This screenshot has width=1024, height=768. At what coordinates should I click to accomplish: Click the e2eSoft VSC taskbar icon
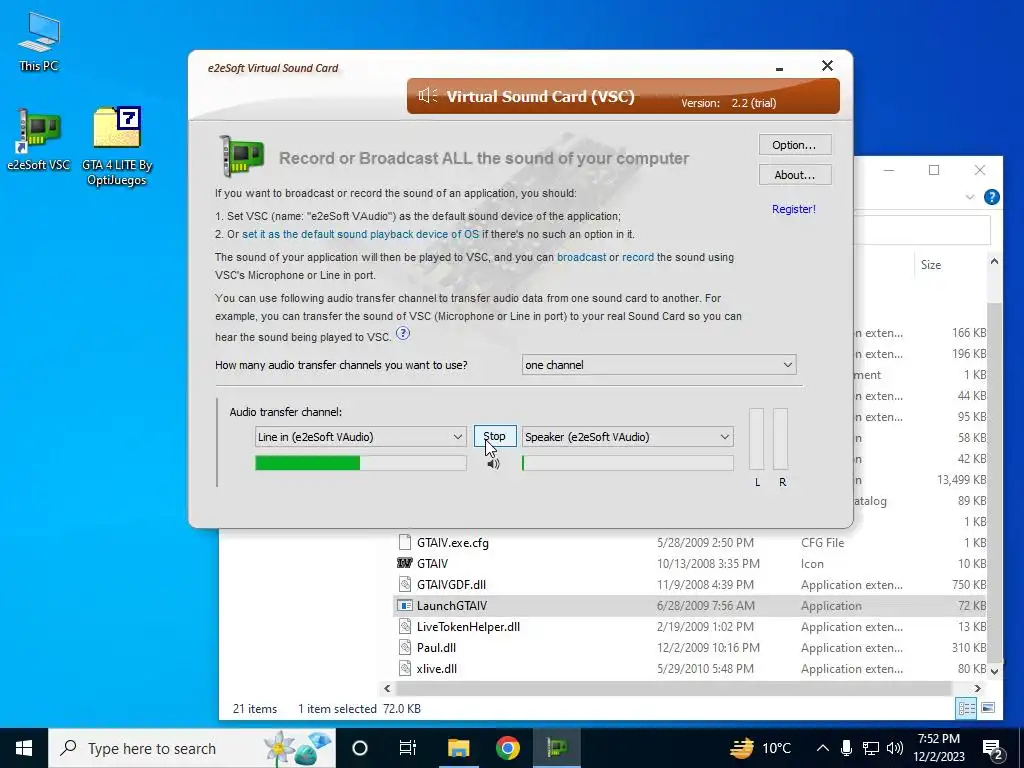(x=557, y=748)
